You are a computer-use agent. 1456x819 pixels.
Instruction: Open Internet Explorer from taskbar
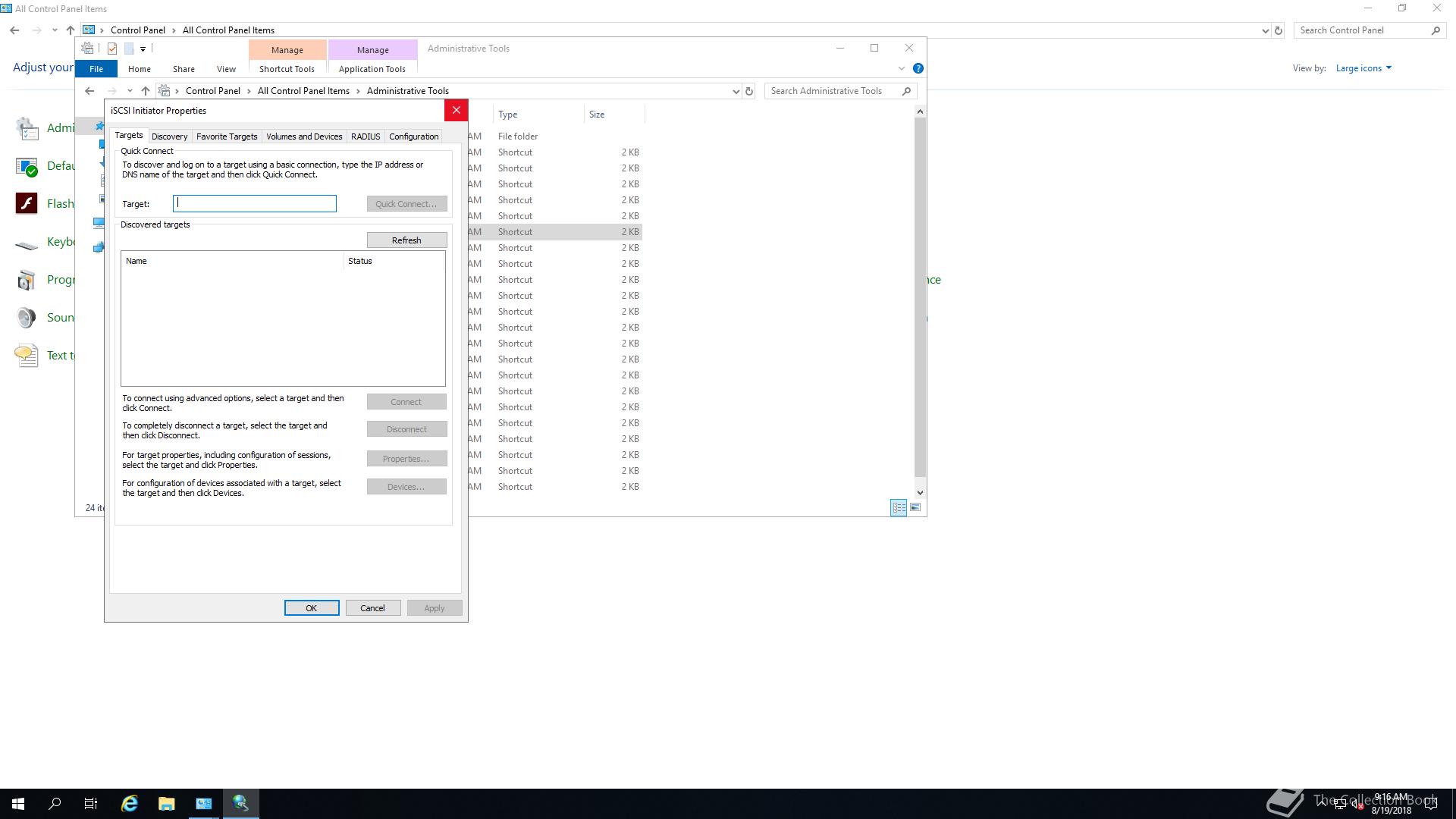tap(130, 803)
